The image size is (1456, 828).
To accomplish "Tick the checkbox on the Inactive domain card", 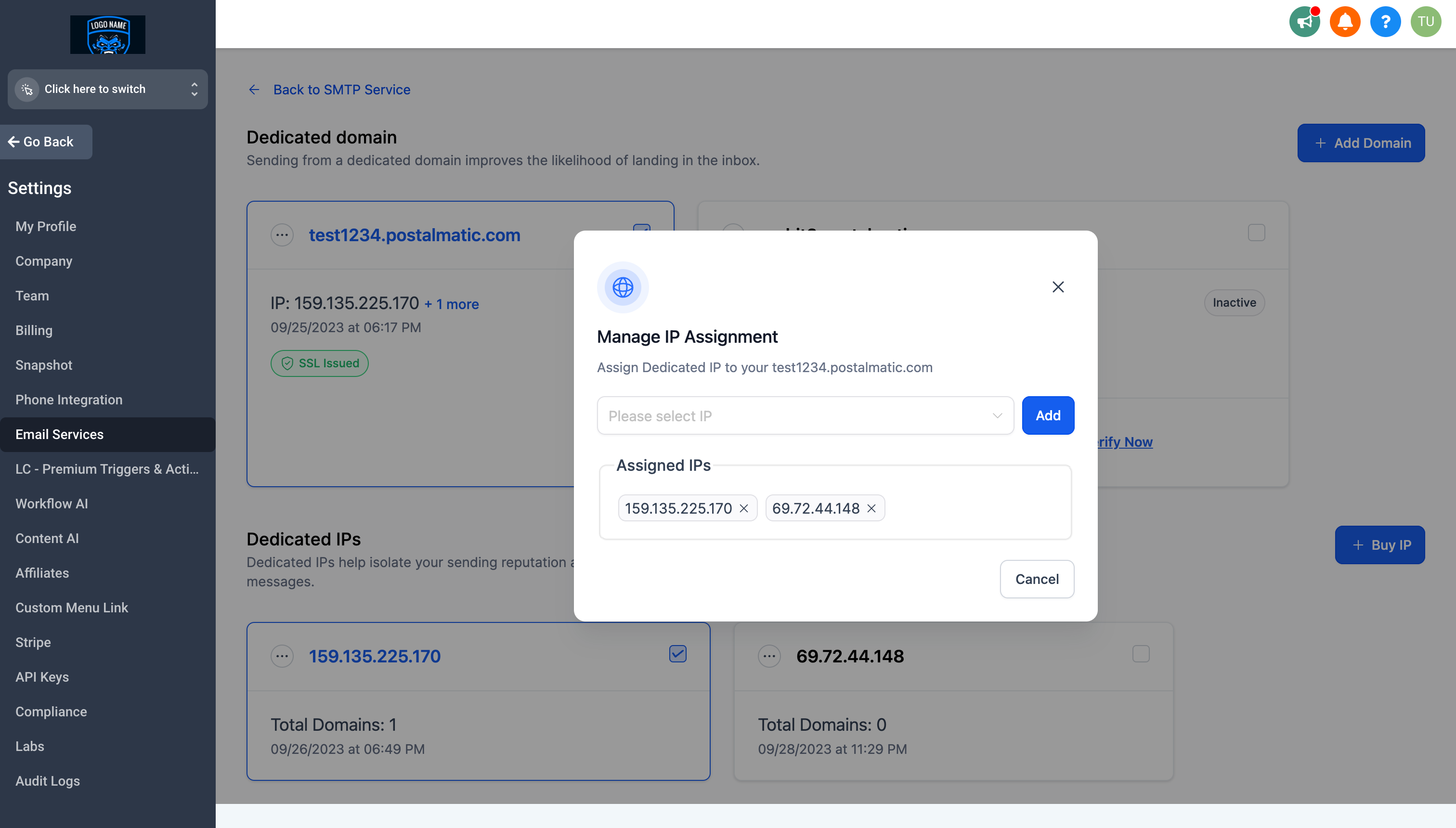I will click(1256, 233).
